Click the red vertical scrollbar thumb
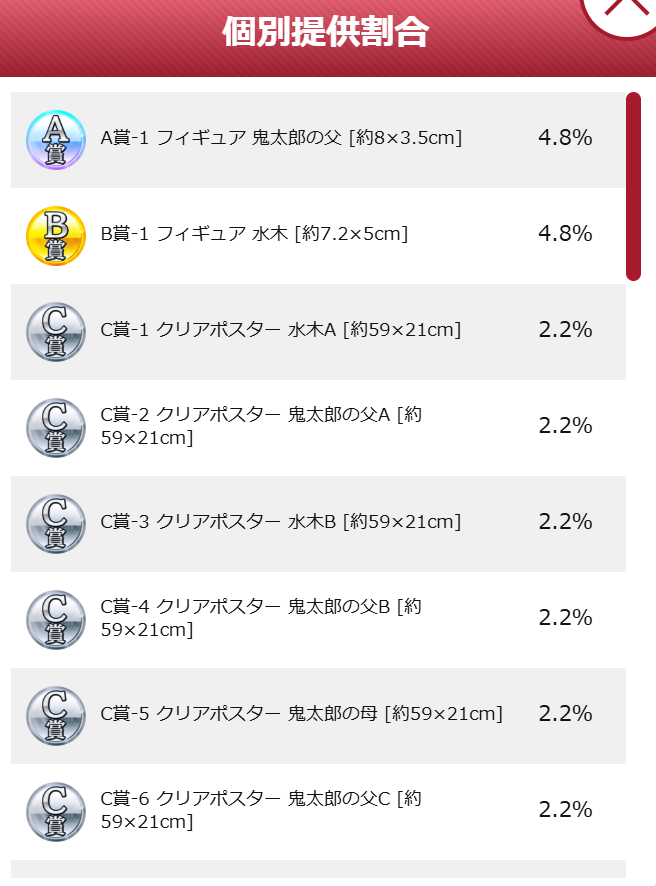 (633, 186)
